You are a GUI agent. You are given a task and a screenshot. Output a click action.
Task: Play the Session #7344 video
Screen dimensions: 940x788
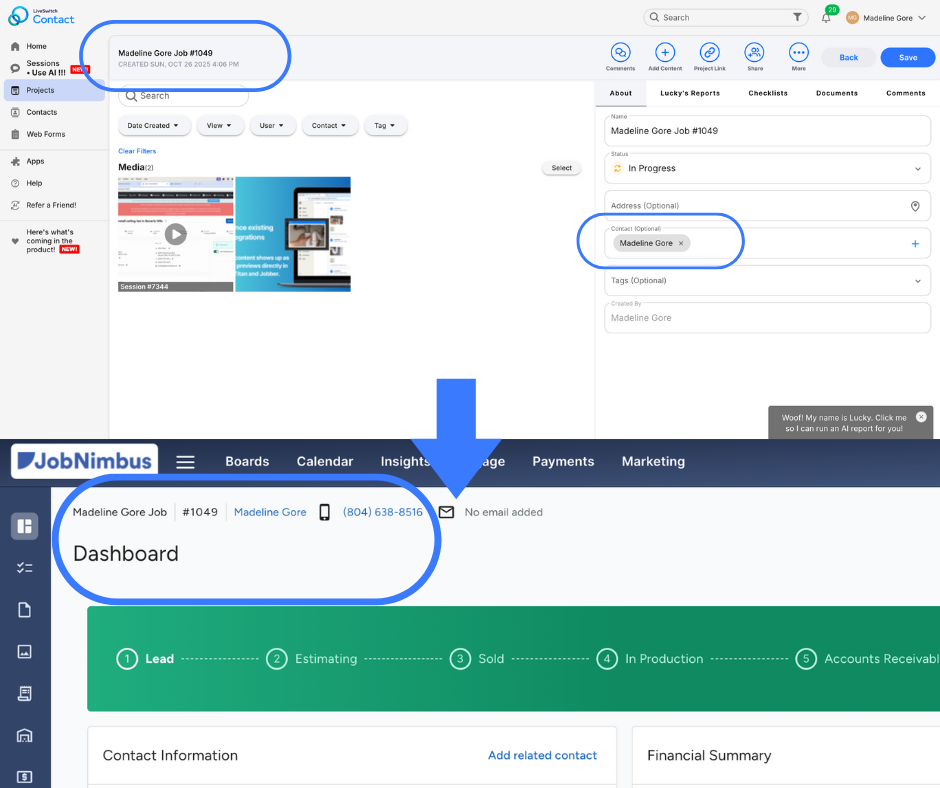(176, 234)
